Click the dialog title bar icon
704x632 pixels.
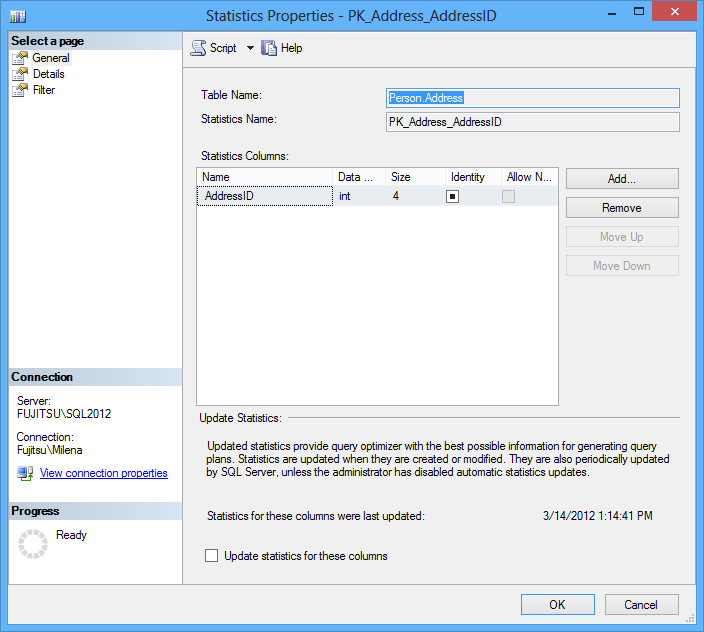coord(18,16)
